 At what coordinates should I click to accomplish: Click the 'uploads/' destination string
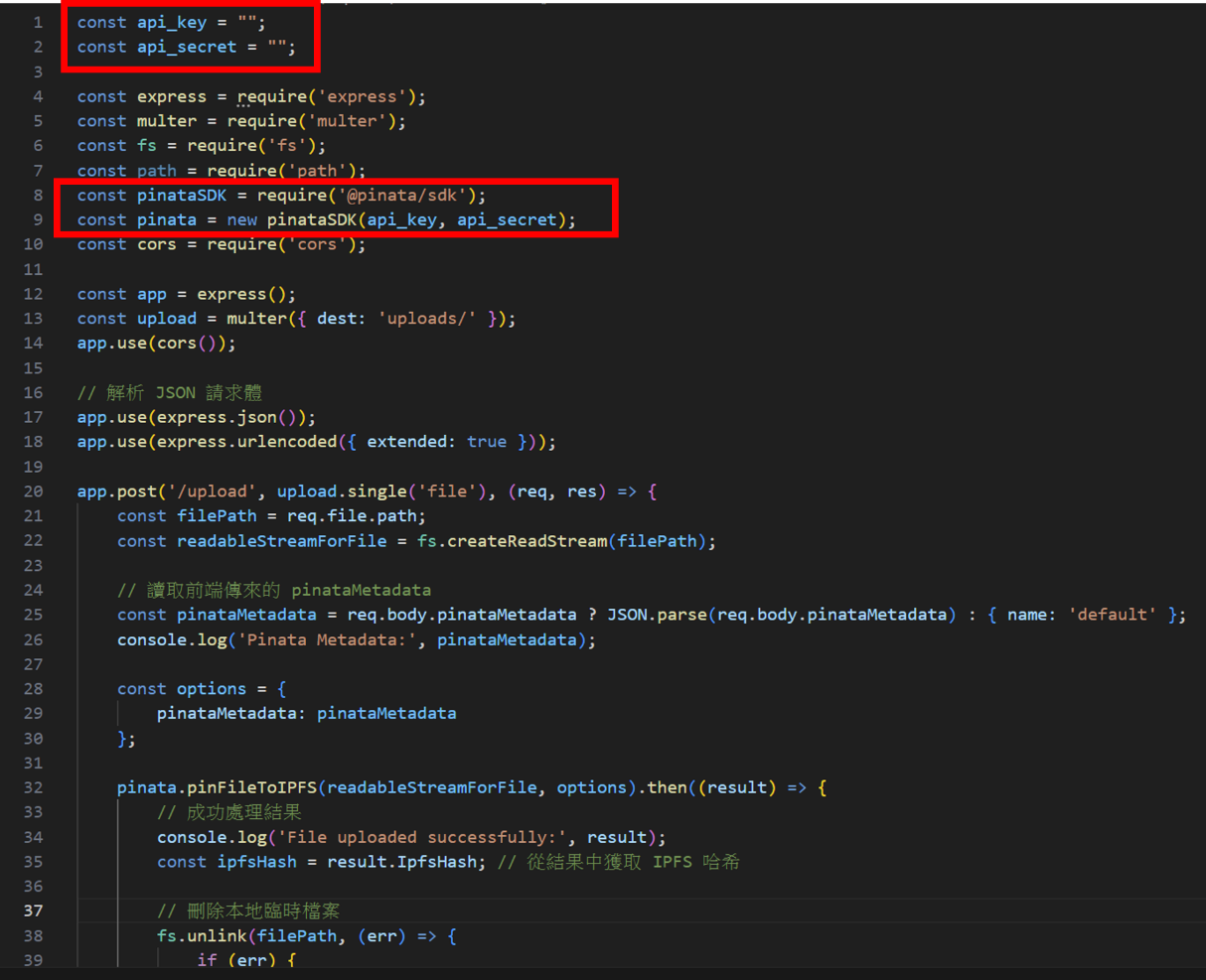(x=426, y=319)
